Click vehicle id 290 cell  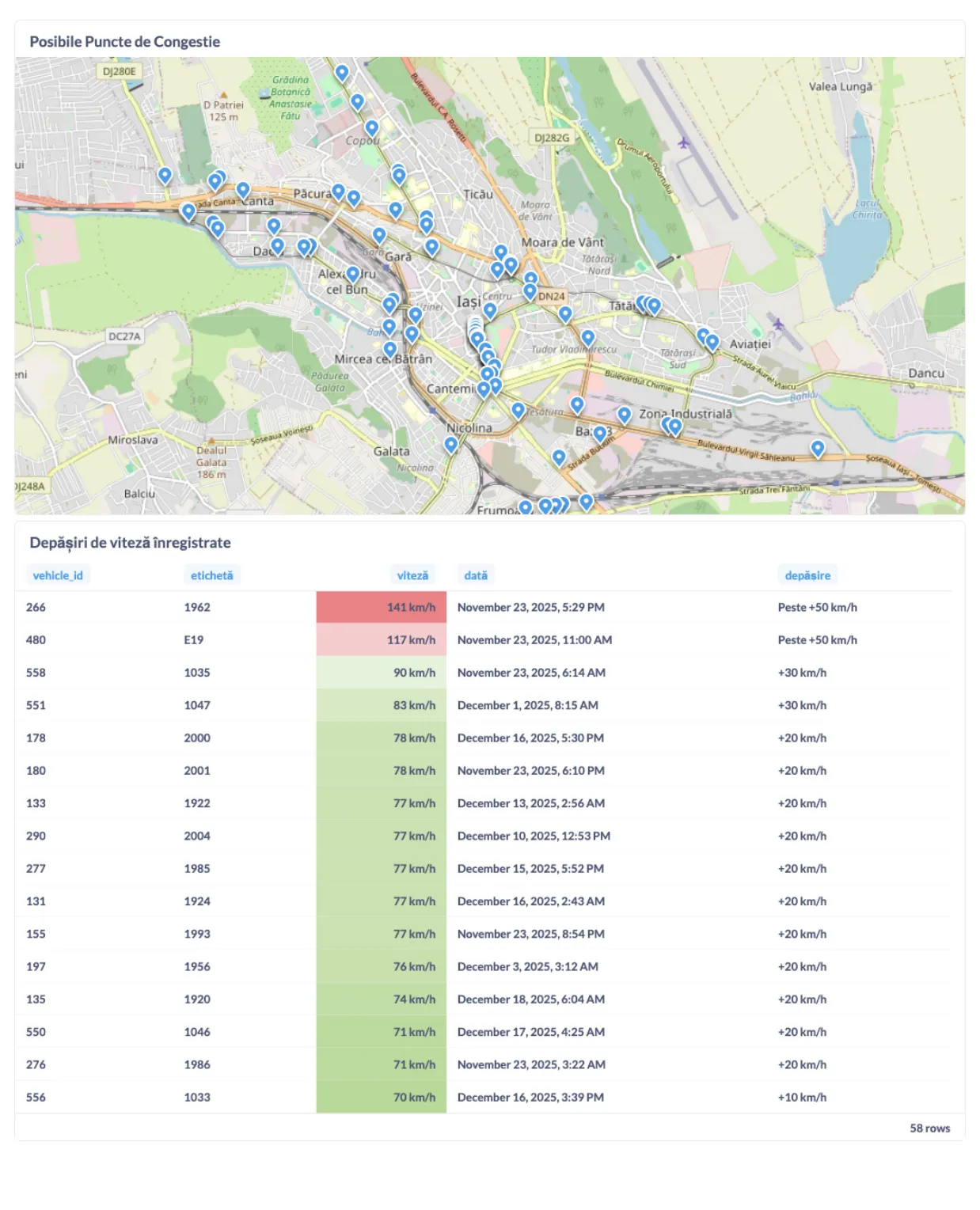pos(36,836)
